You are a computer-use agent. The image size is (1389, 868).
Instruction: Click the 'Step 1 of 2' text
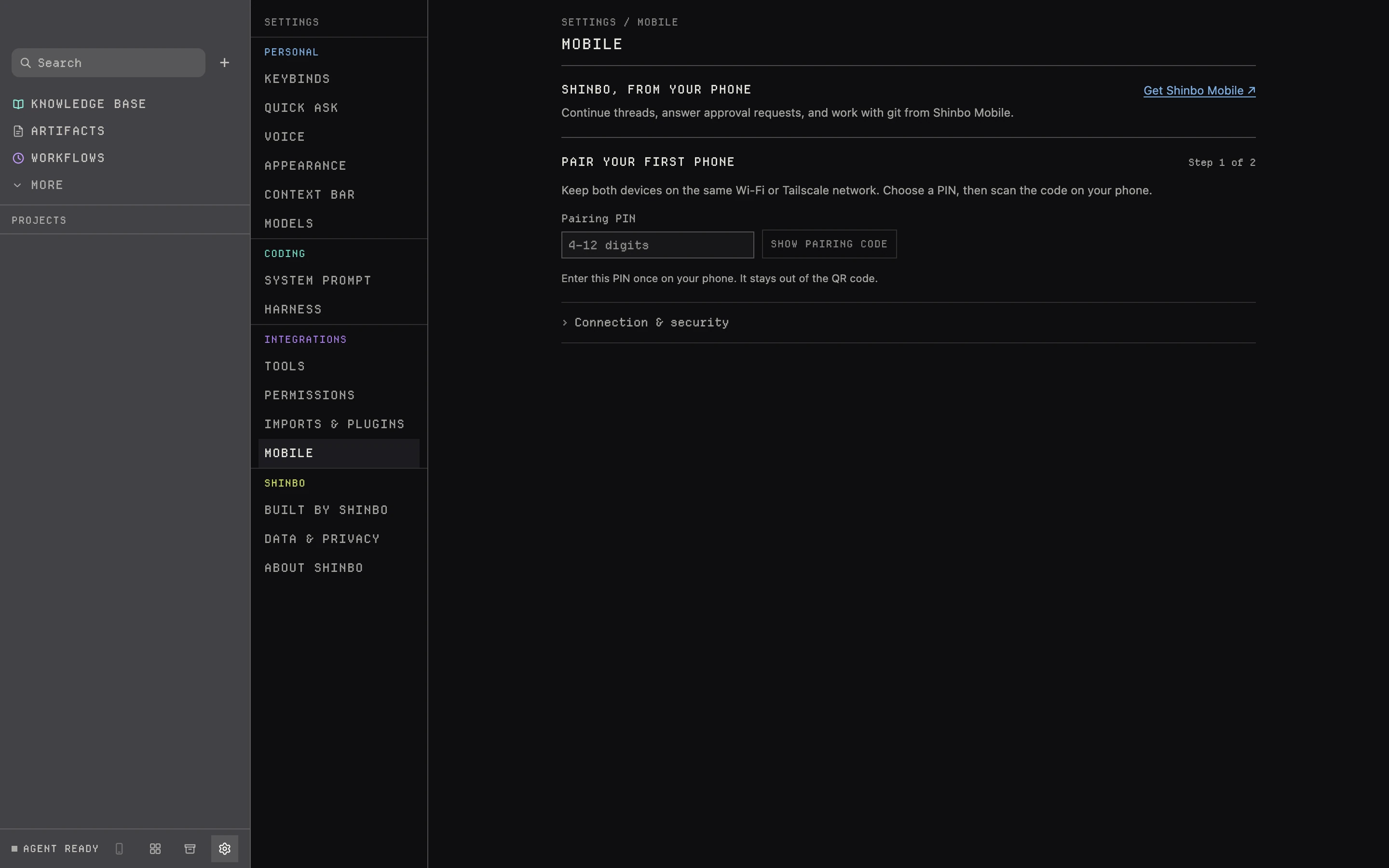(1221, 163)
